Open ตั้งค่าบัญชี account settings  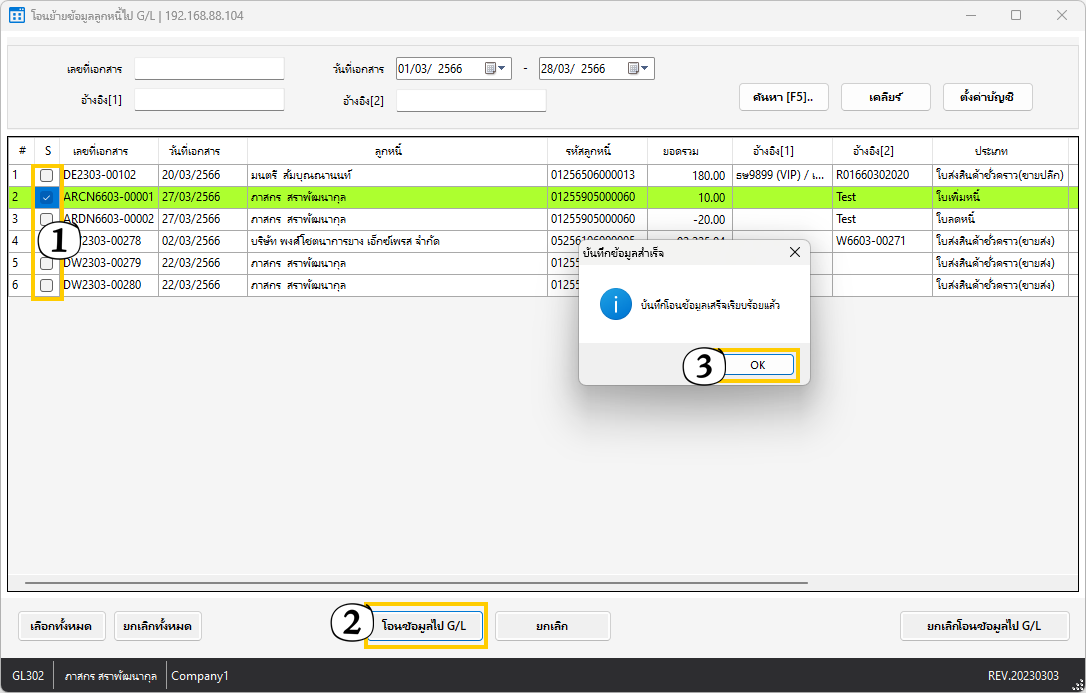[x=988, y=97]
